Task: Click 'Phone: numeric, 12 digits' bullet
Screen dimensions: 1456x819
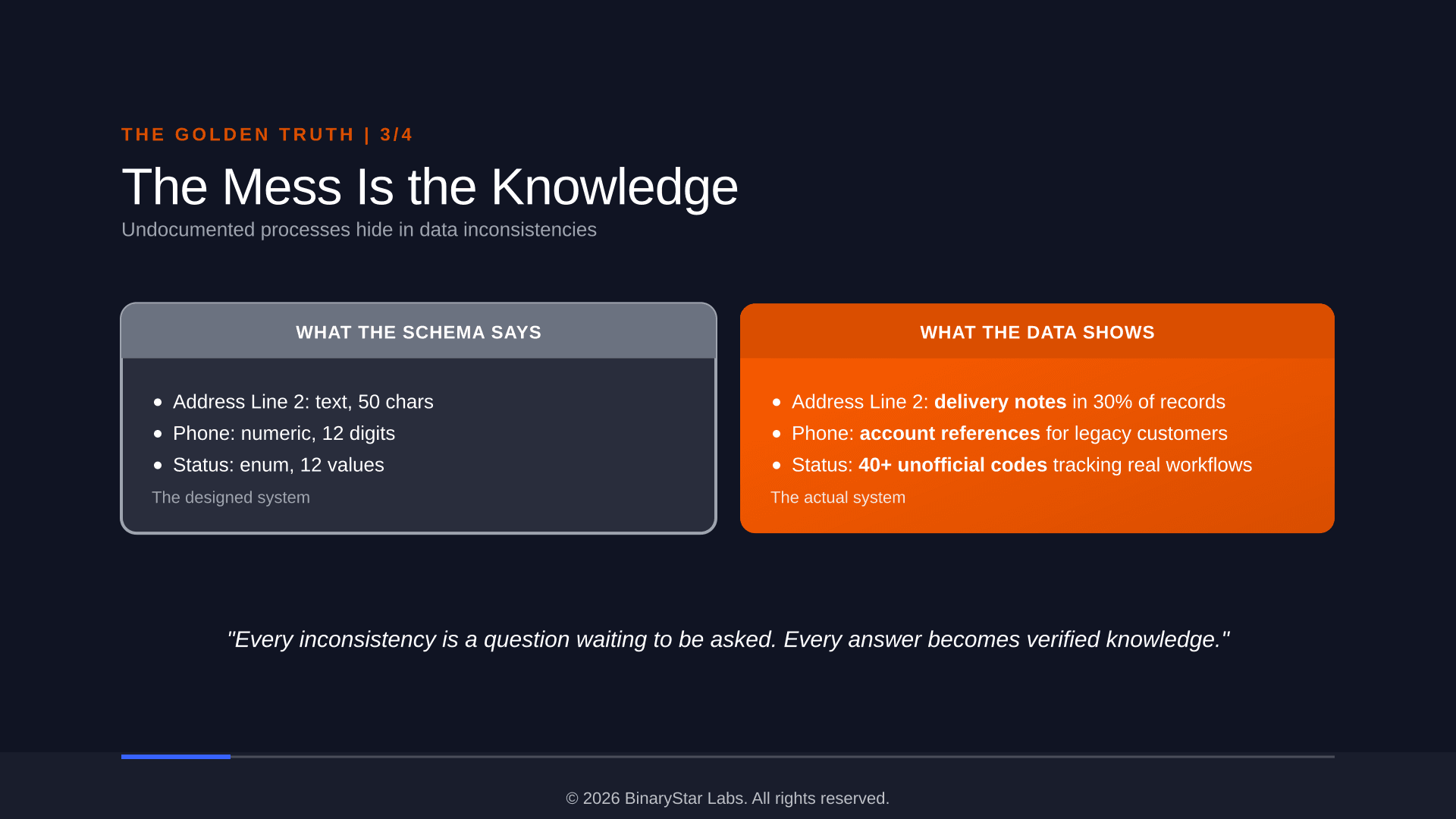Action: point(284,434)
